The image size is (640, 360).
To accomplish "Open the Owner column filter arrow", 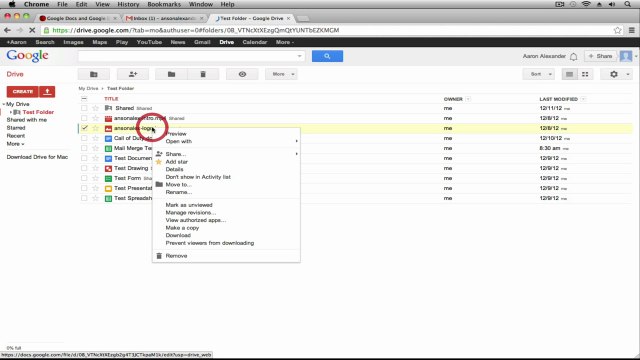I will tap(468, 99).
